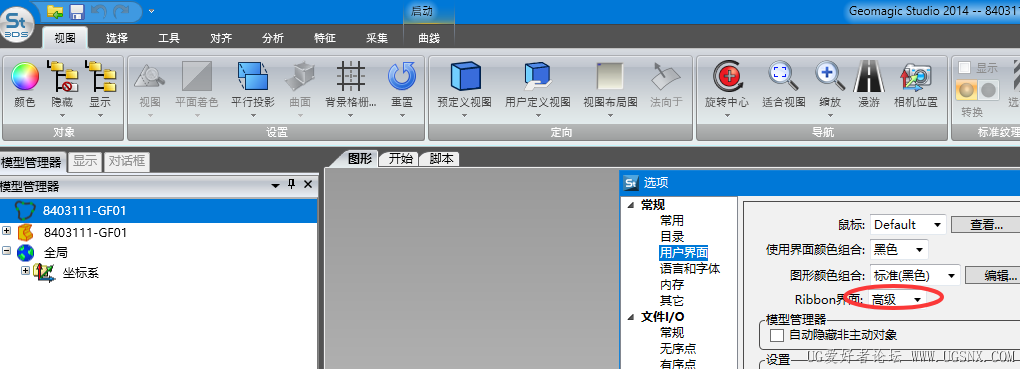Click the 旋转中心 rotation center icon
Screen dimensions: 1020x369
pyautogui.click(x=727, y=77)
